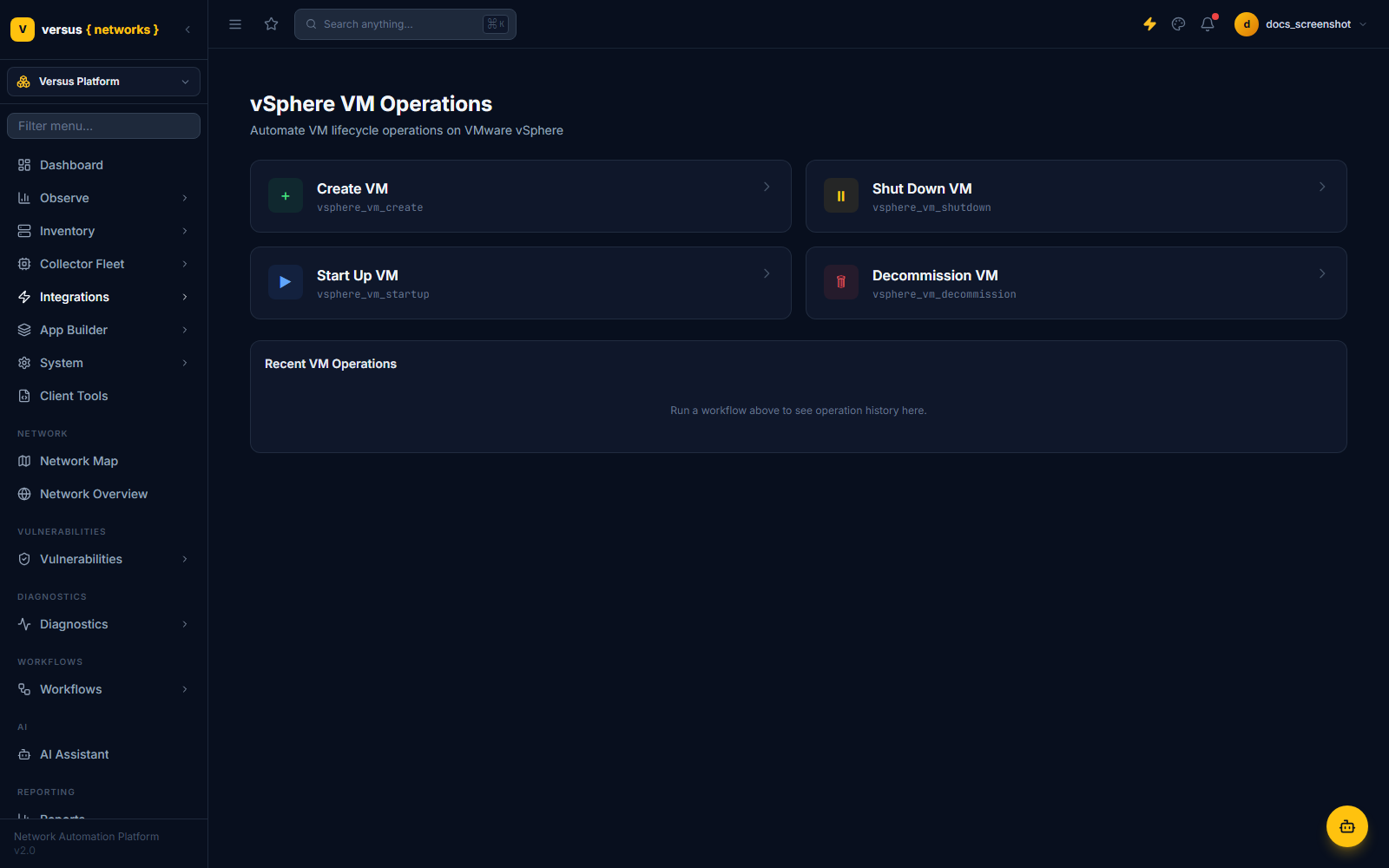
Task: Expand the System menu chevron
Action: [x=185, y=363]
